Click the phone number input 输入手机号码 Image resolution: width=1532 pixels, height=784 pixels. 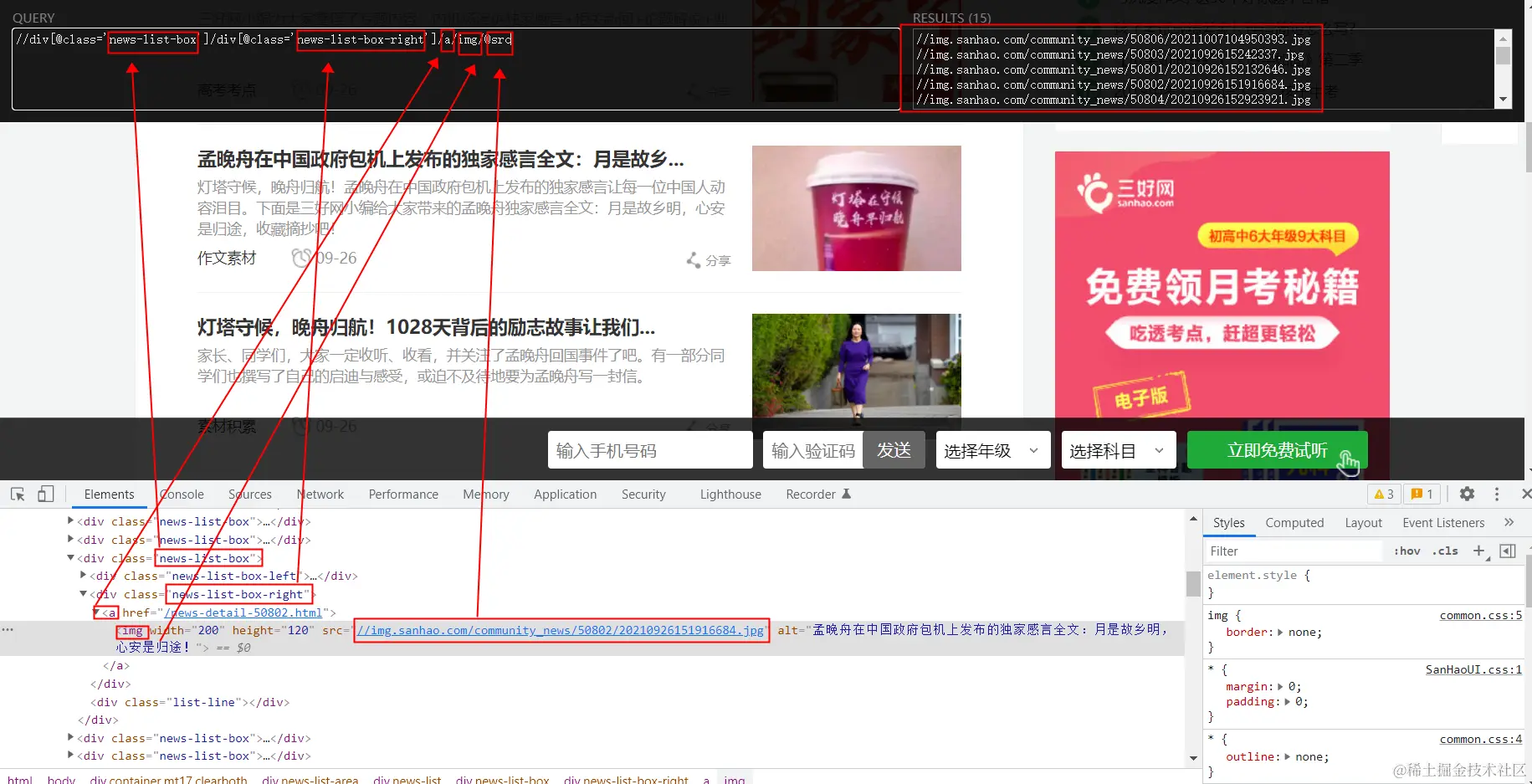(650, 450)
